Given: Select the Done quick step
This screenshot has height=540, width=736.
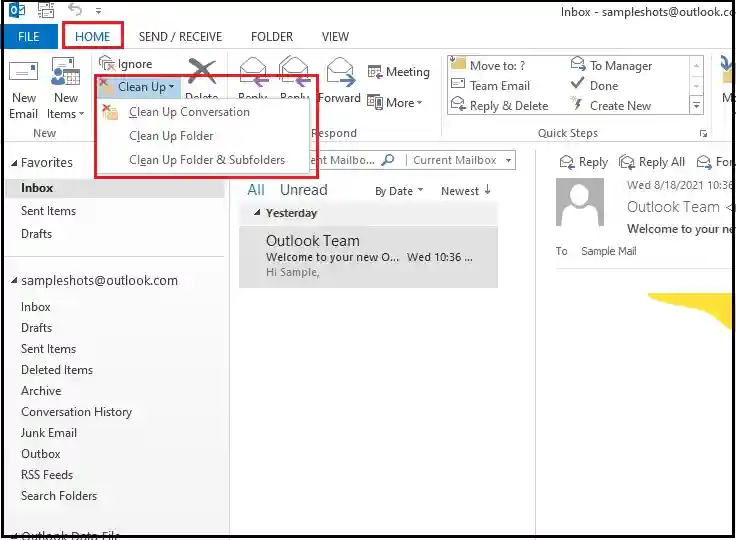Looking at the screenshot, I should pyautogui.click(x=595, y=85).
